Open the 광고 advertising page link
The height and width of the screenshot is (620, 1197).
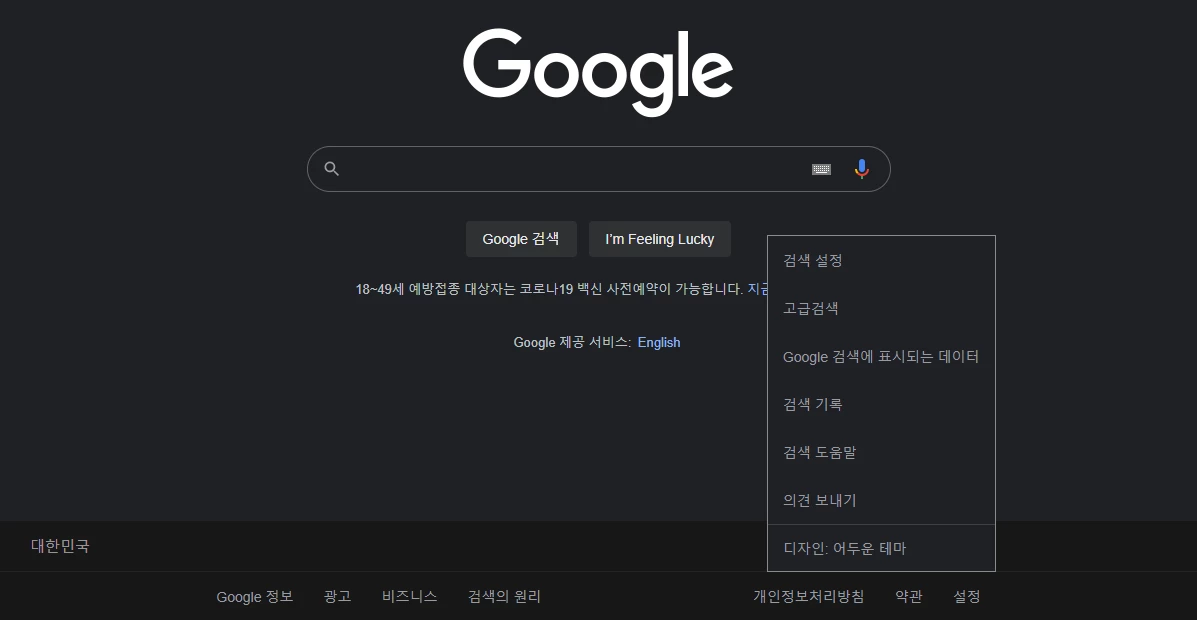click(x=336, y=595)
